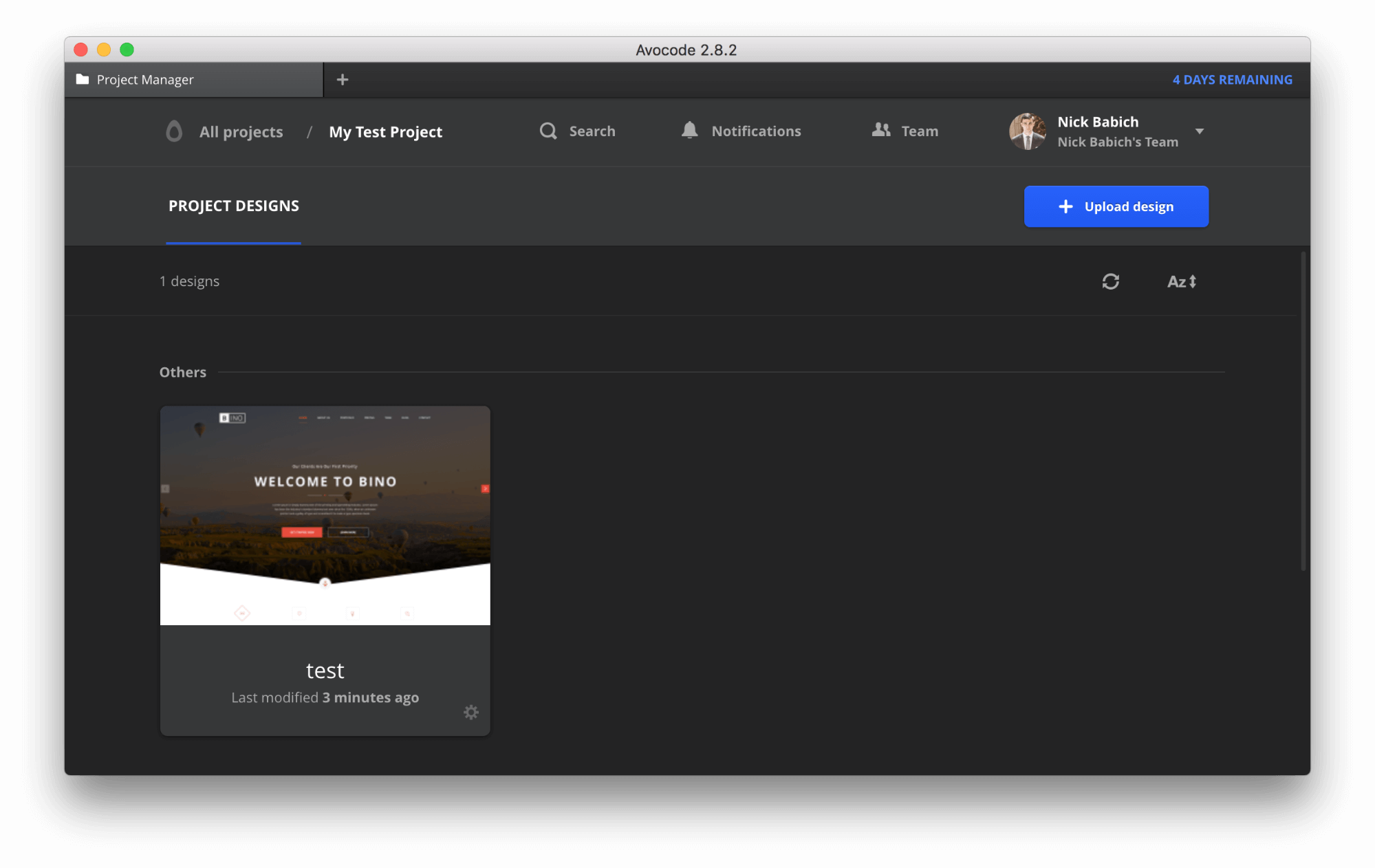Screen dimensions: 1375x868
Task: Open notifications bell icon
Action: 689,131
